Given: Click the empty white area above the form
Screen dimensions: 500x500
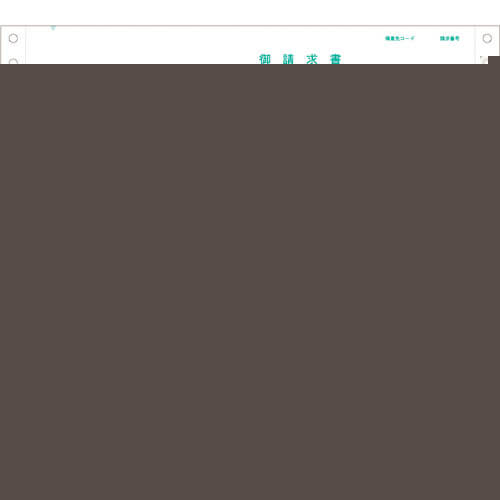Looking at the screenshot, I should tap(250, 12).
